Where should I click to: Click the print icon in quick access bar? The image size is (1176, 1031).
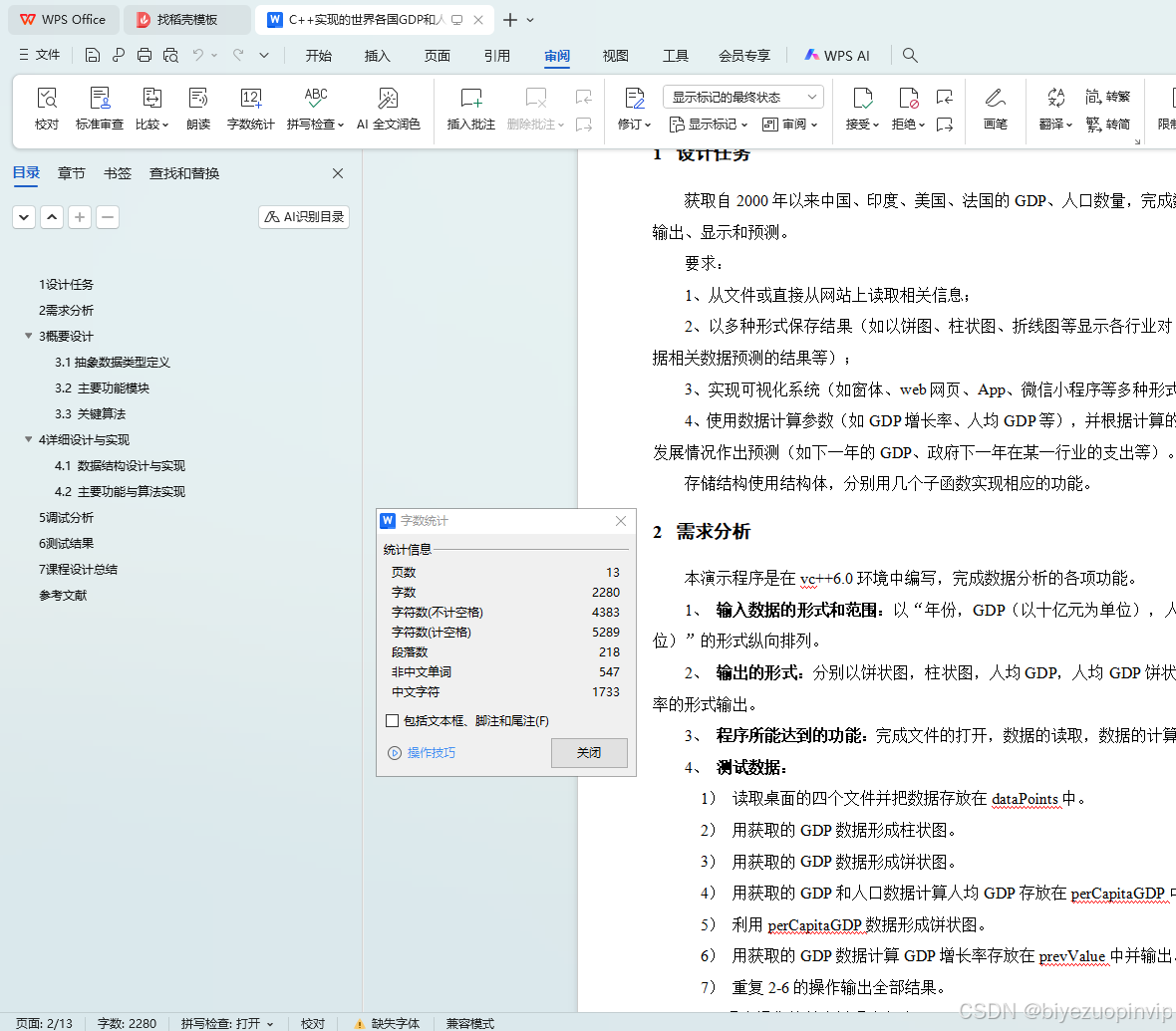point(144,55)
